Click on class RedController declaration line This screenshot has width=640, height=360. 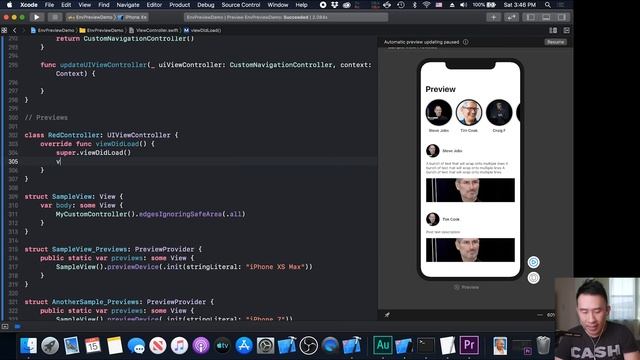(101, 135)
